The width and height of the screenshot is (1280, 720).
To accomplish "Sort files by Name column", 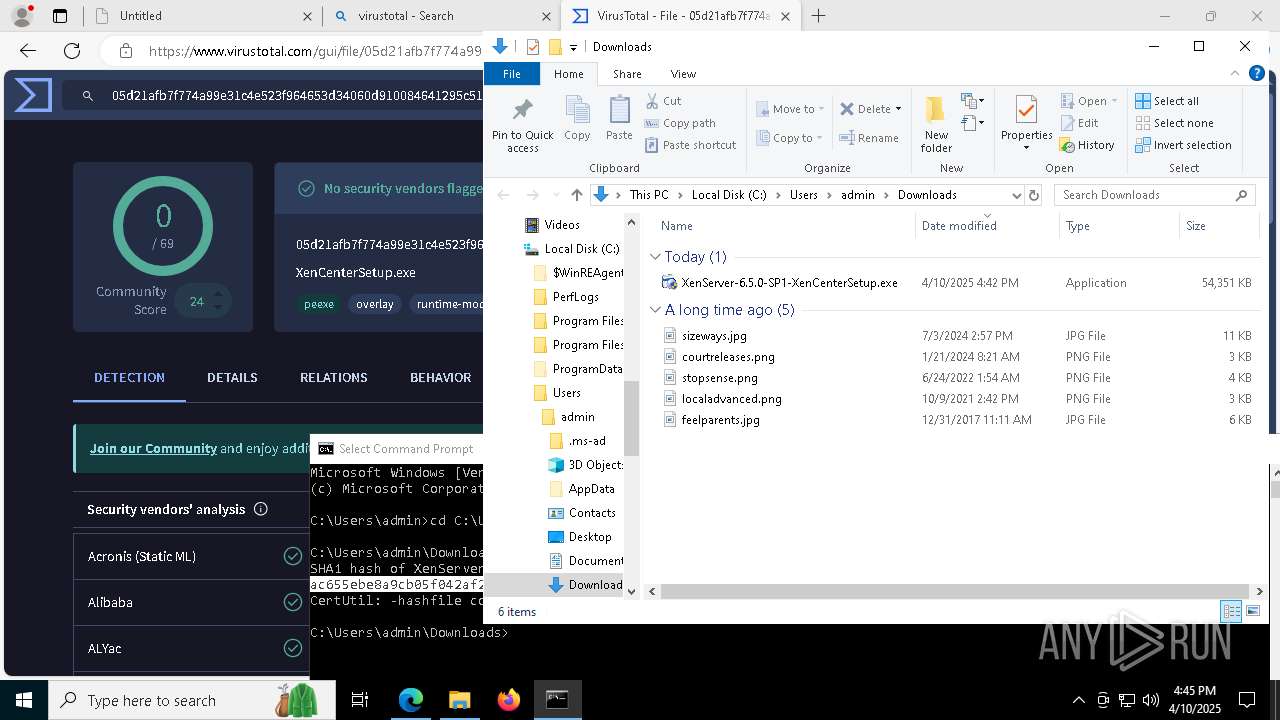I will click(x=676, y=226).
